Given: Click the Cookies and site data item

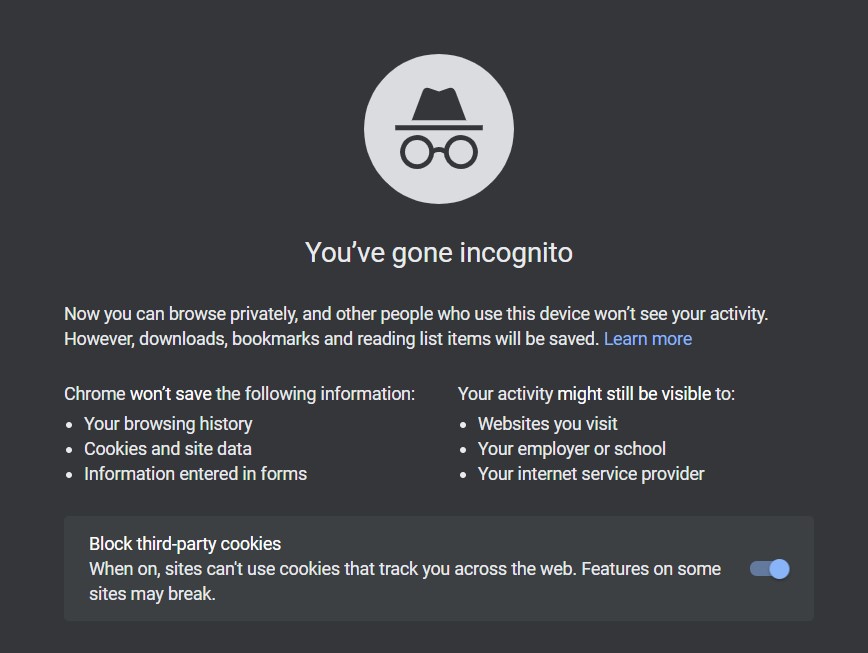Looking at the screenshot, I should pyautogui.click(x=168, y=449).
